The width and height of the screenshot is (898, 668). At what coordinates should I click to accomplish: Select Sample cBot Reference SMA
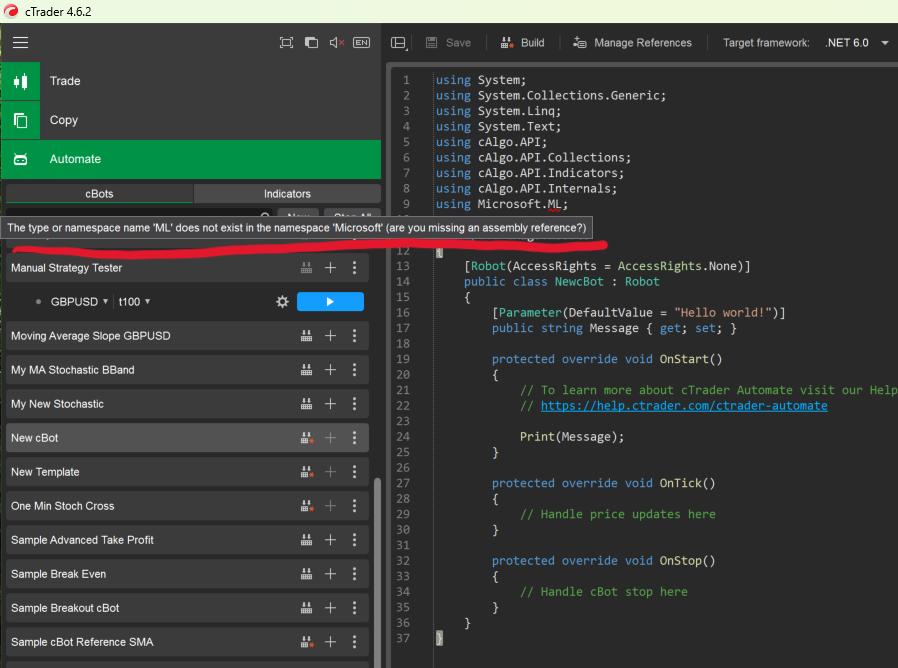click(187, 642)
